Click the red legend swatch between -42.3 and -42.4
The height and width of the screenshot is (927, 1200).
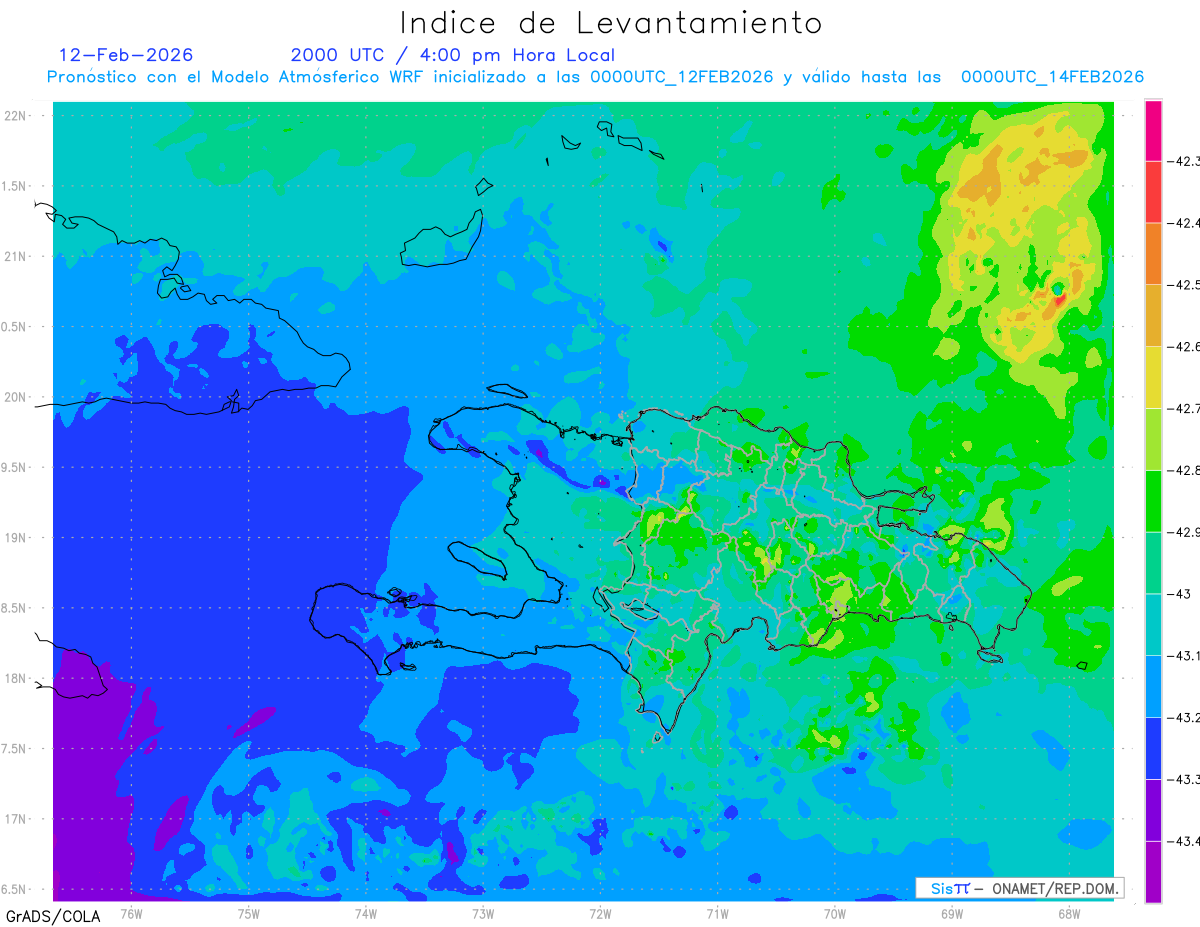tap(1153, 192)
